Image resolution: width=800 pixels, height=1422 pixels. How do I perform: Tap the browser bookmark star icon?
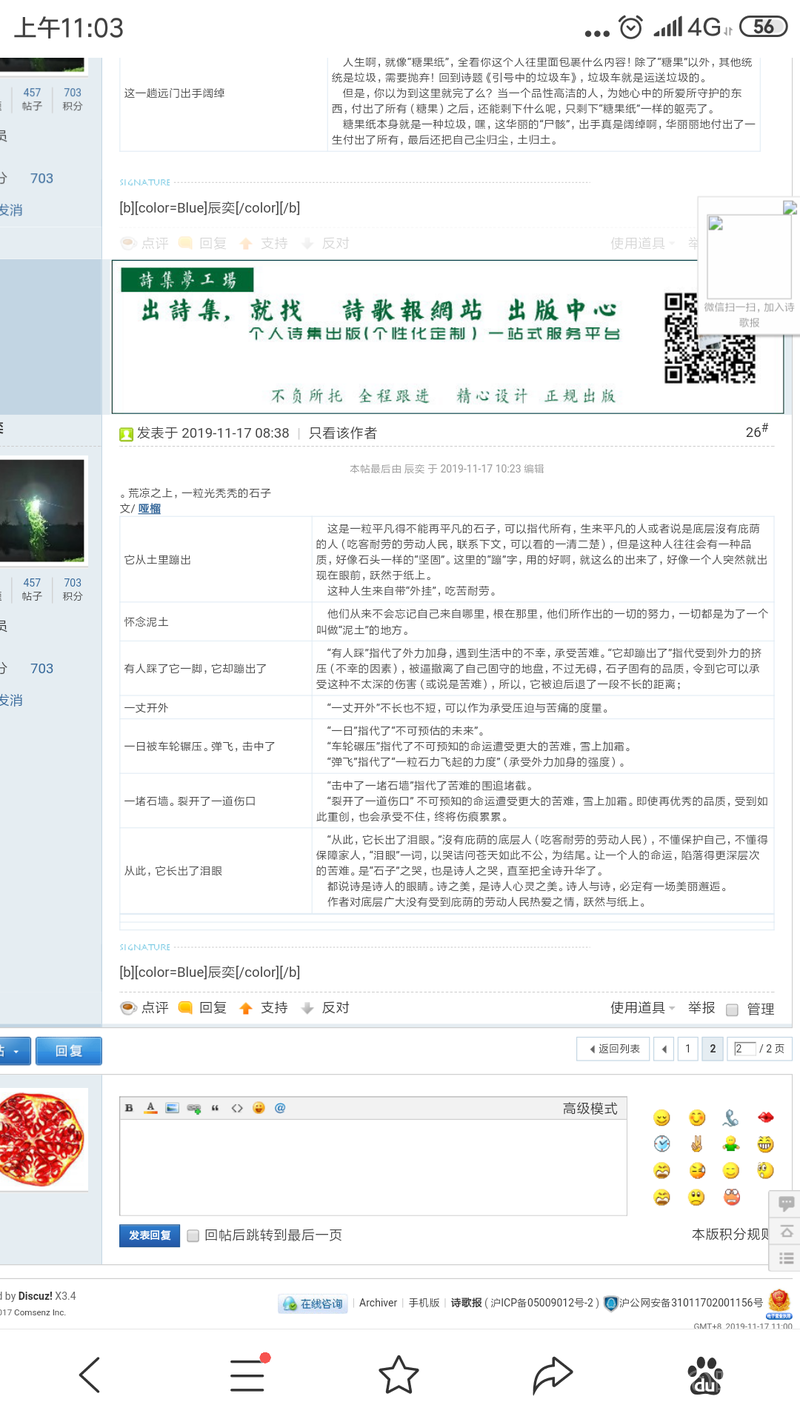[x=398, y=1375]
